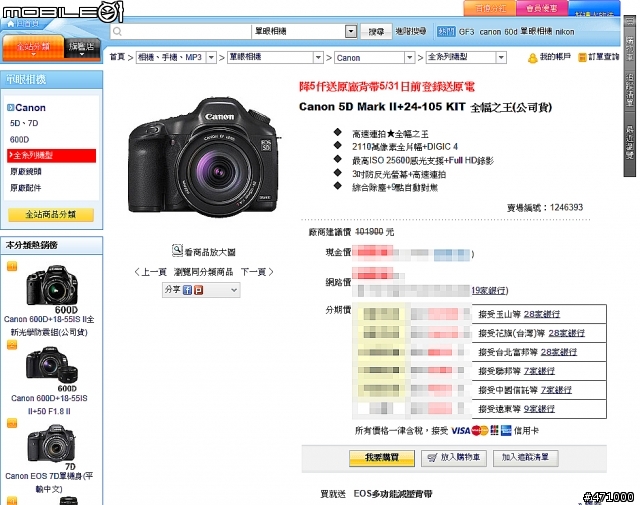The image size is (640, 505).
Task: Click the rank badge above Canon EOS 7D
Action: (x=12, y=423)
